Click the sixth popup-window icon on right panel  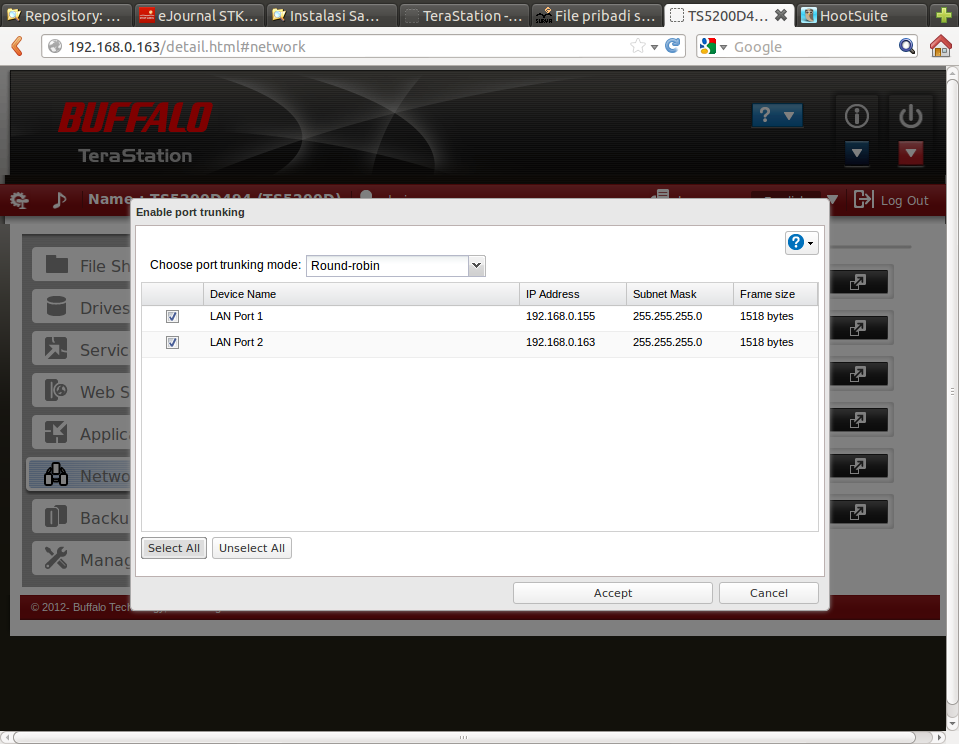click(857, 512)
